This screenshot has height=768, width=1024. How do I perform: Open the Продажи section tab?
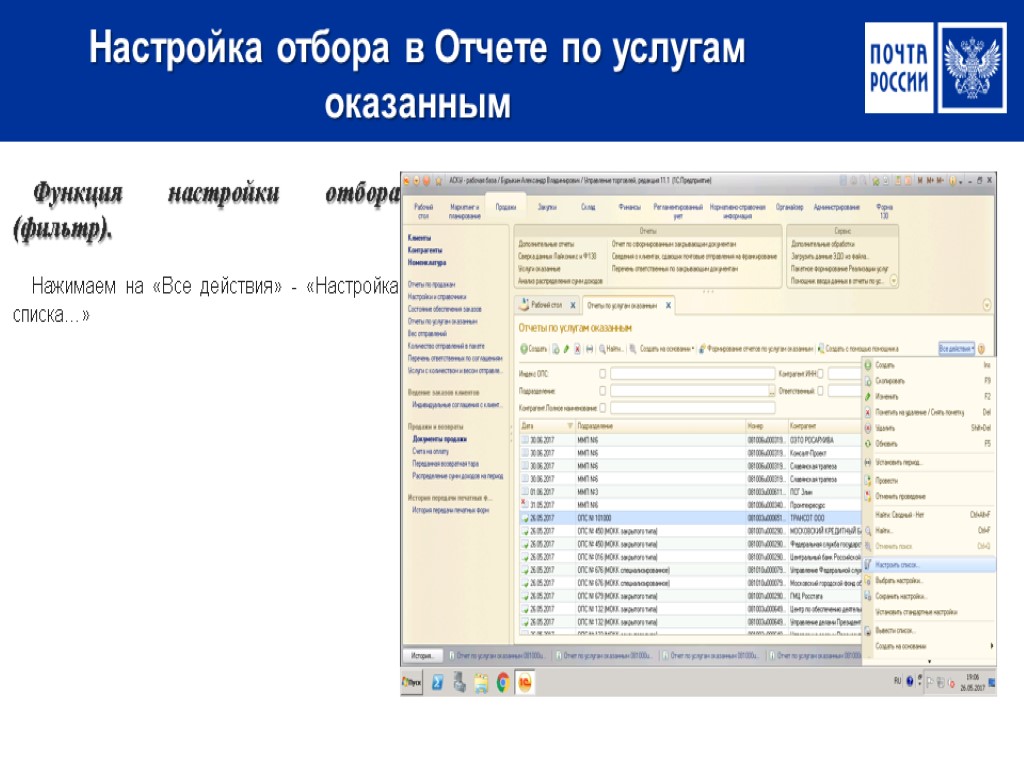click(505, 207)
